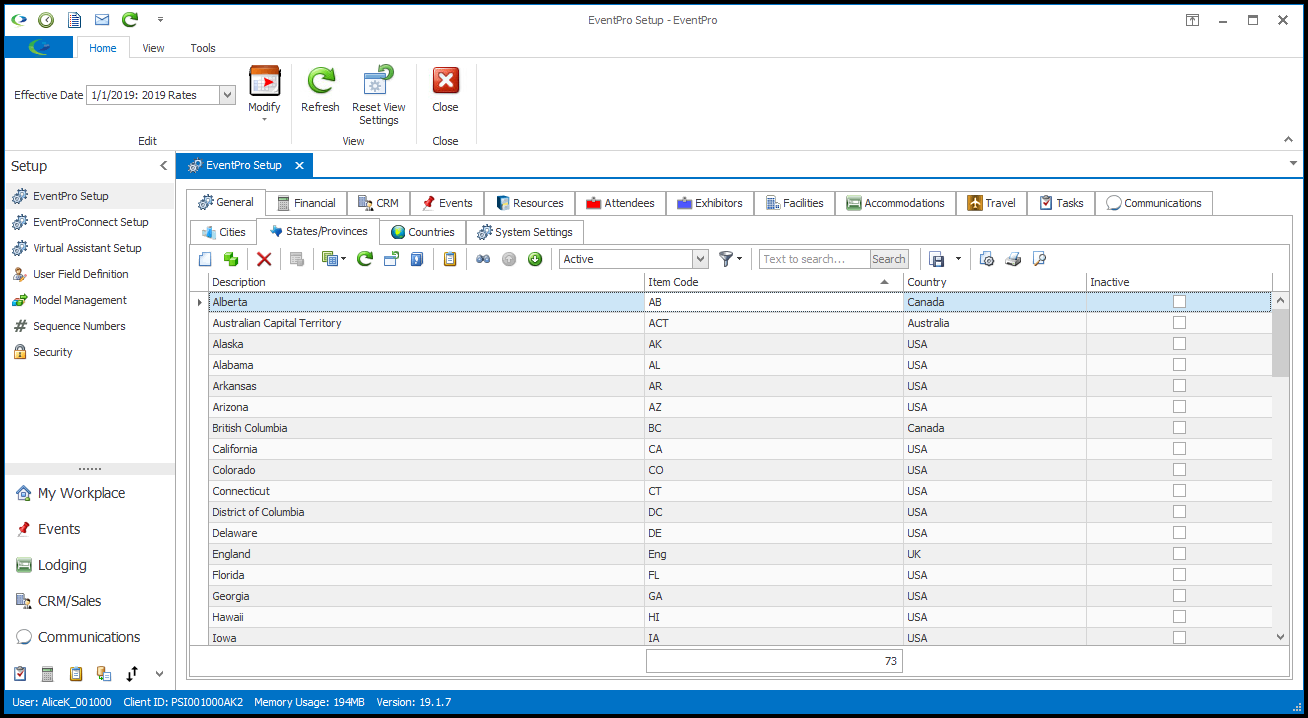The width and height of the screenshot is (1308, 718).
Task: Check the Inactive box for Alabama
Action: pos(1180,365)
